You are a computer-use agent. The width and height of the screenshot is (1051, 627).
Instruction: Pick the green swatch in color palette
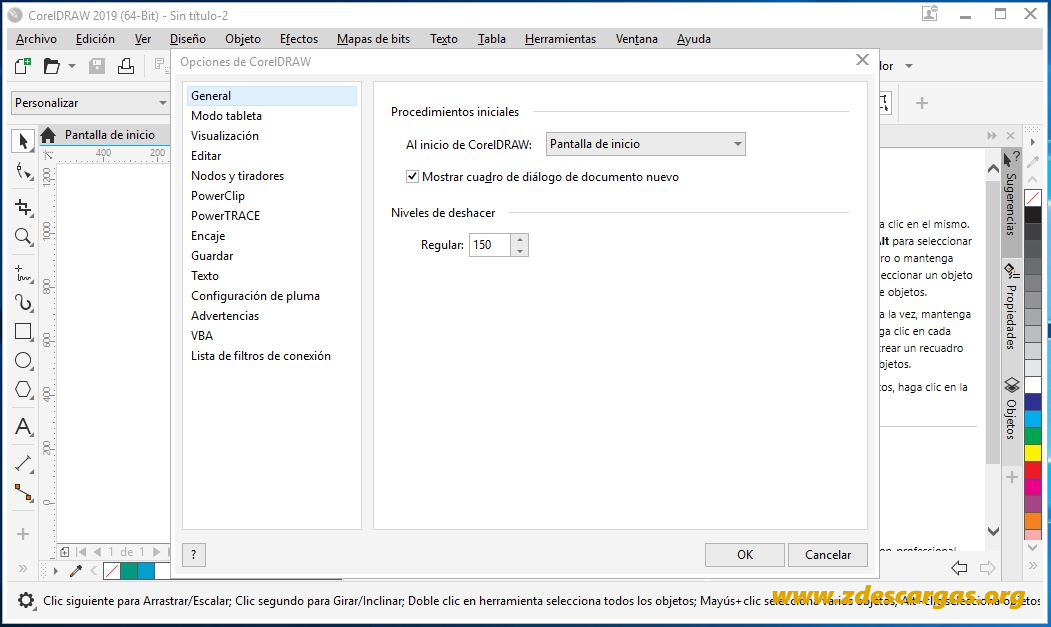(x=1033, y=435)
